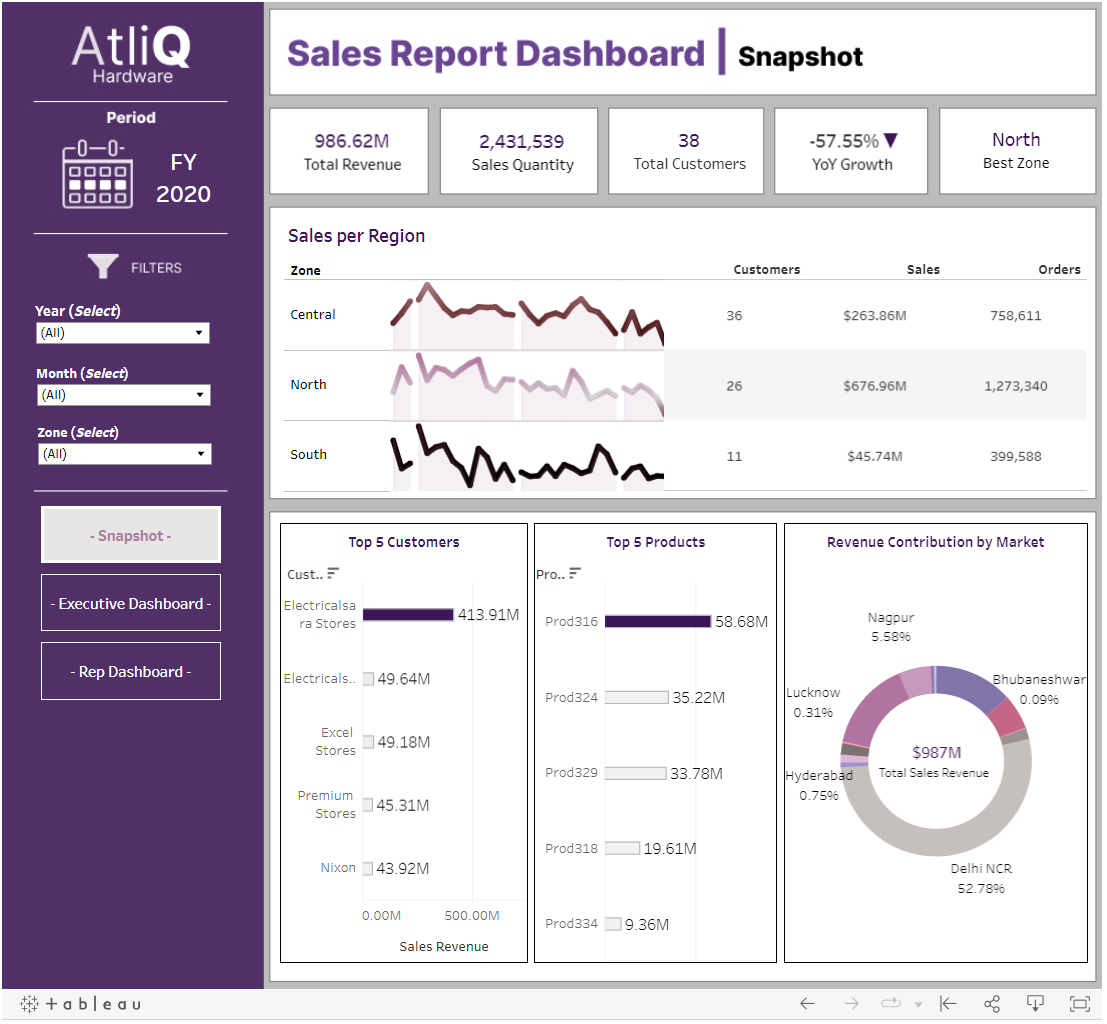Click the filter funnel icon in the sidebar
This screenshot has width=1107, height=1024.
(103, 266)
